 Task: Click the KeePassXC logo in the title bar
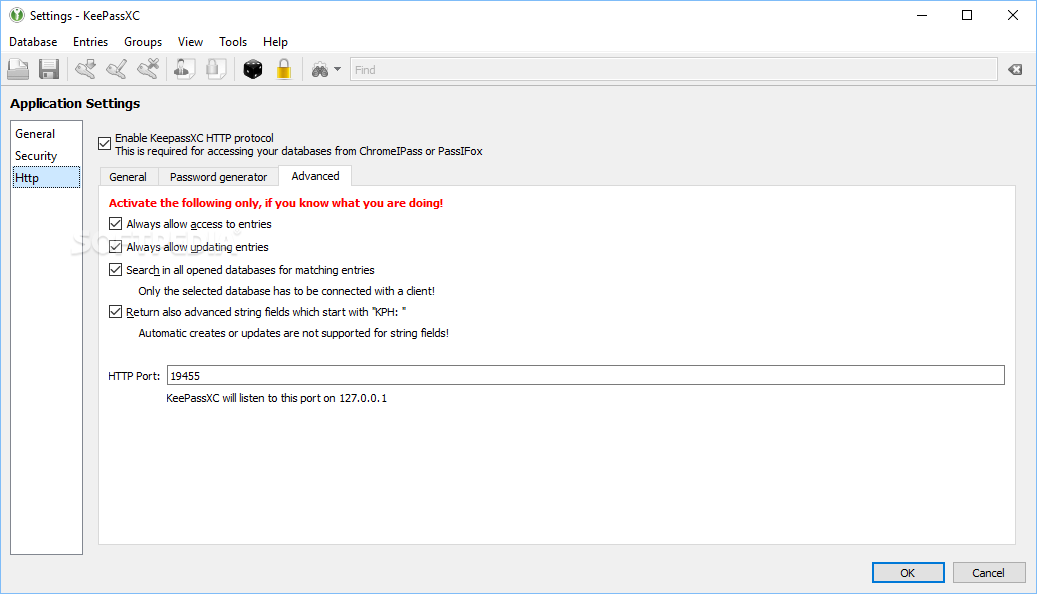coord(17,15)
